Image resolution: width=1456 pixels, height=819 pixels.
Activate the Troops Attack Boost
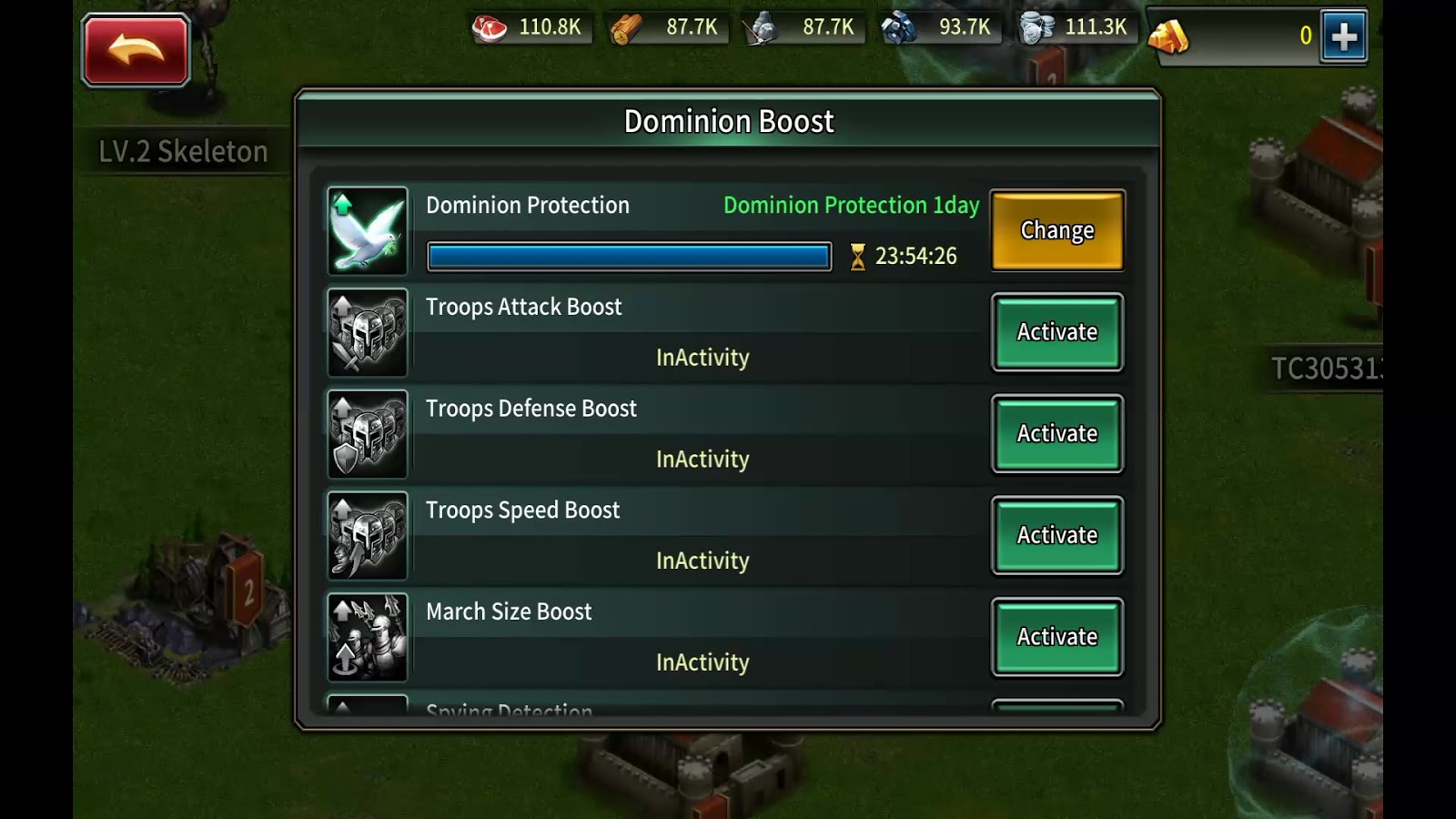[1057, 332]
